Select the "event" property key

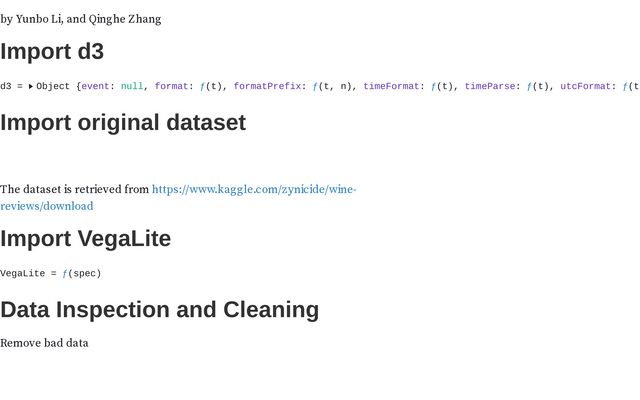point(95,87)
